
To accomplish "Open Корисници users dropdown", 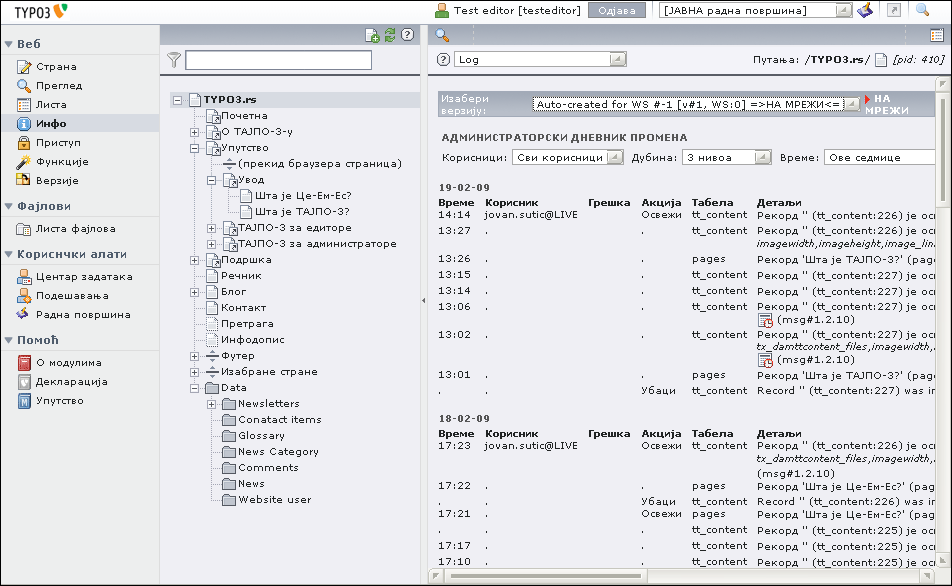I will [568, 158].
